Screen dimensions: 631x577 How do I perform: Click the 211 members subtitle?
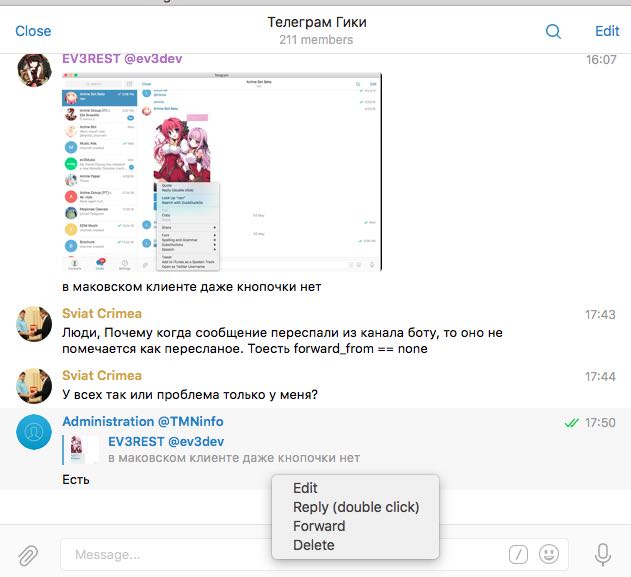point(316,40)
